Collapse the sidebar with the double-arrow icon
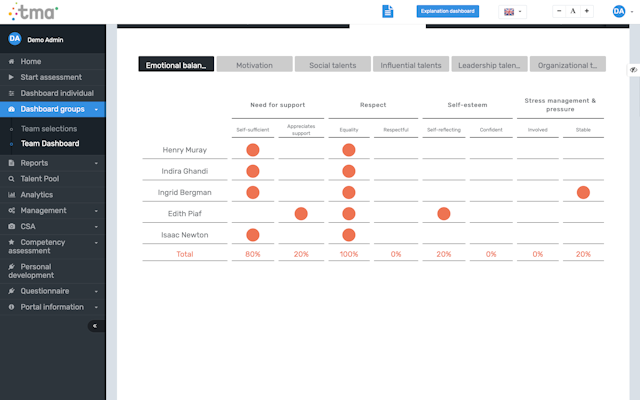The image size is (640, 400). tap(95, 325)
